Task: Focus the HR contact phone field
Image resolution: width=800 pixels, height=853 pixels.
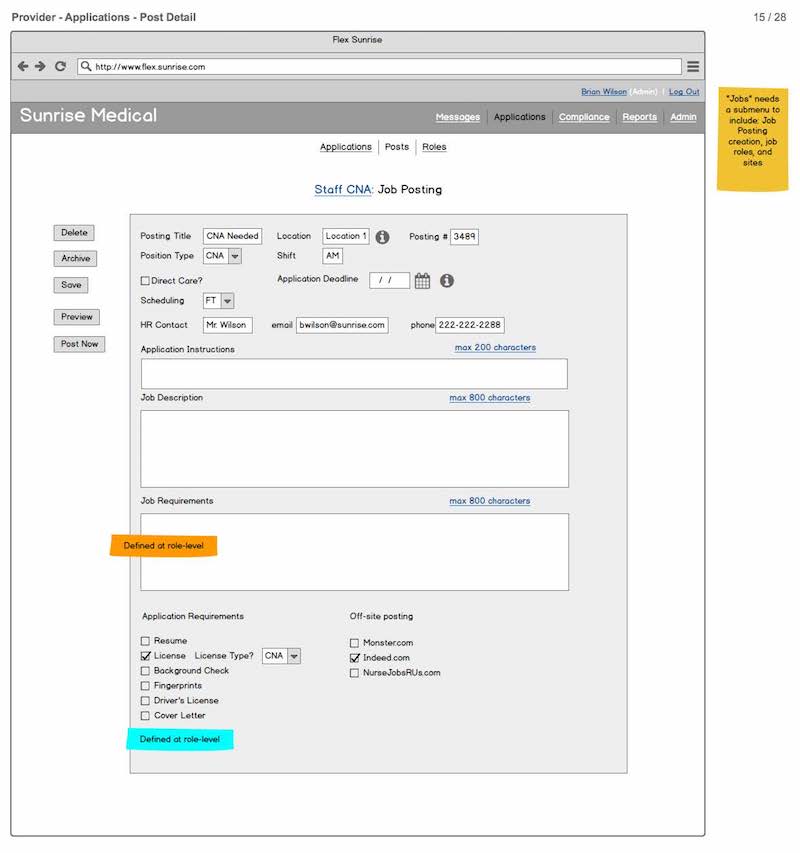Action: tap(470, 325)
